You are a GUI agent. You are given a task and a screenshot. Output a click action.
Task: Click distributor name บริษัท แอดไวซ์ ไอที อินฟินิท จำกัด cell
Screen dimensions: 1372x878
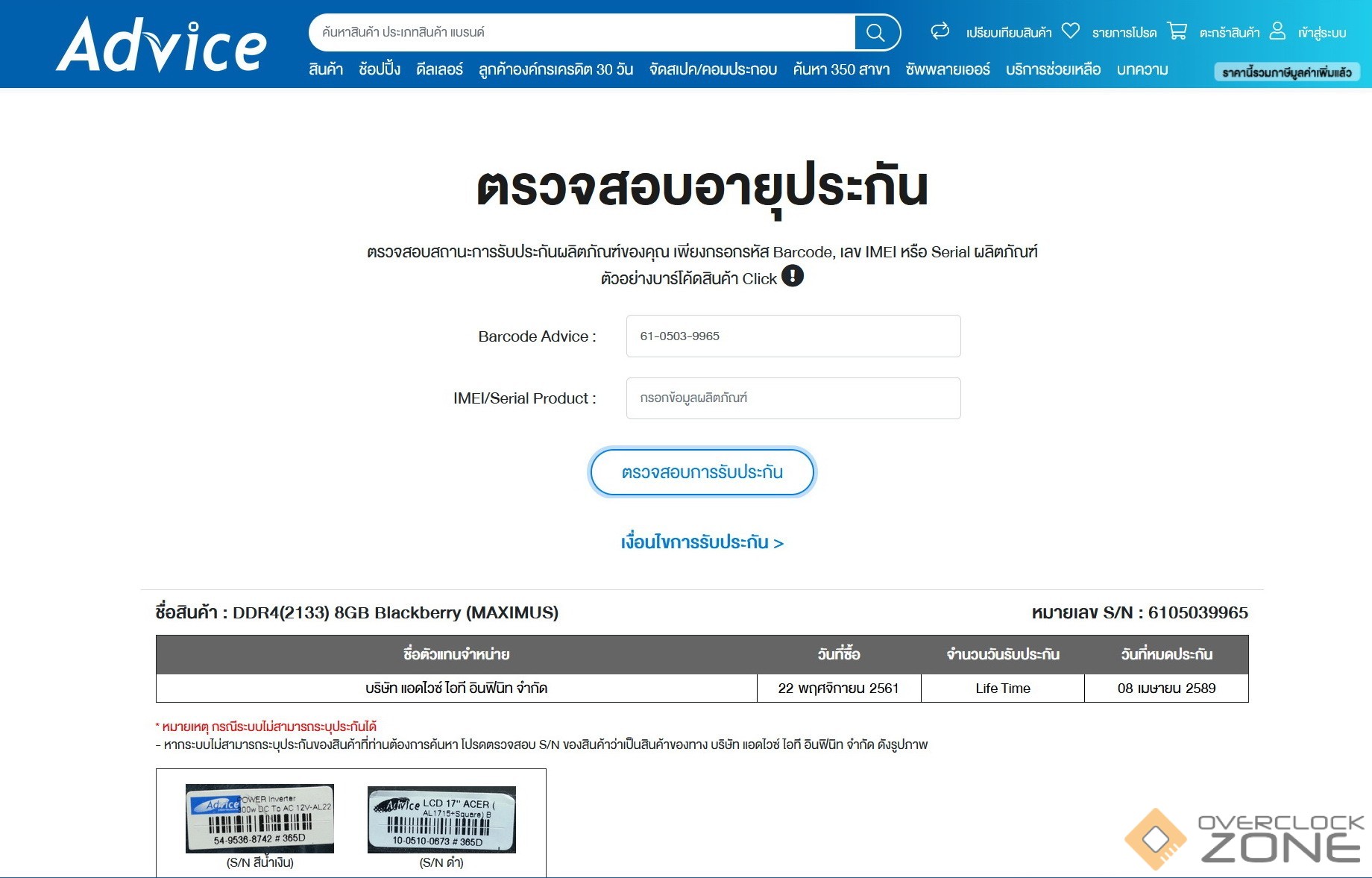coord(456,688)
